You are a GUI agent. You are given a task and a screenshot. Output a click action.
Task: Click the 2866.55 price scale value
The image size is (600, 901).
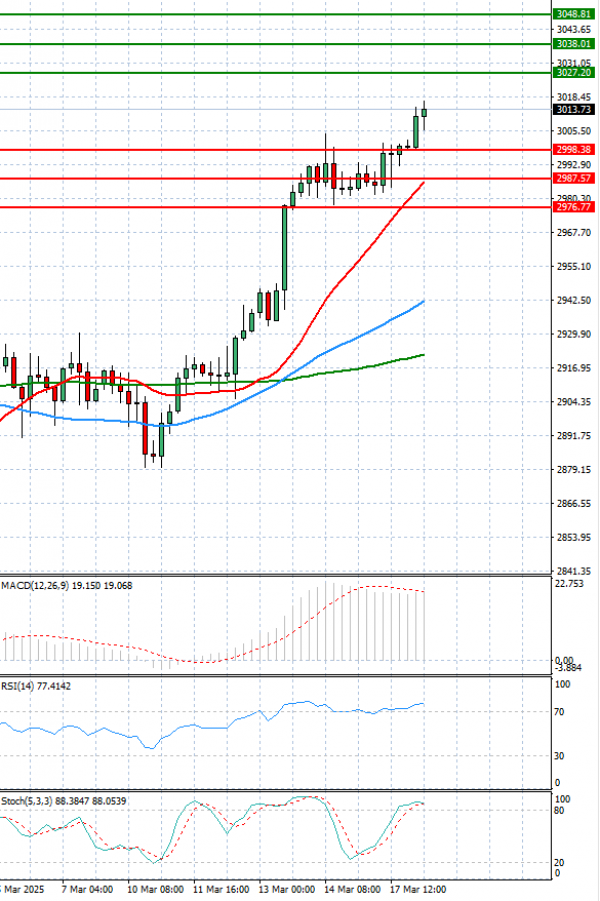(x=574, y=503)
